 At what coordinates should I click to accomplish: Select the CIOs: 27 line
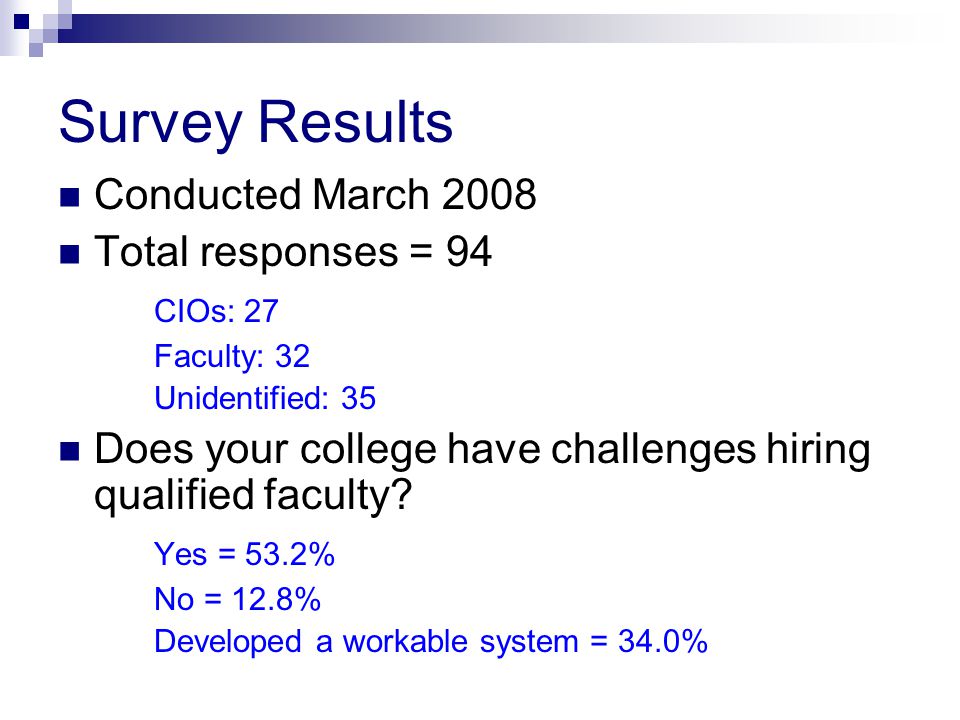coord(216,311)
